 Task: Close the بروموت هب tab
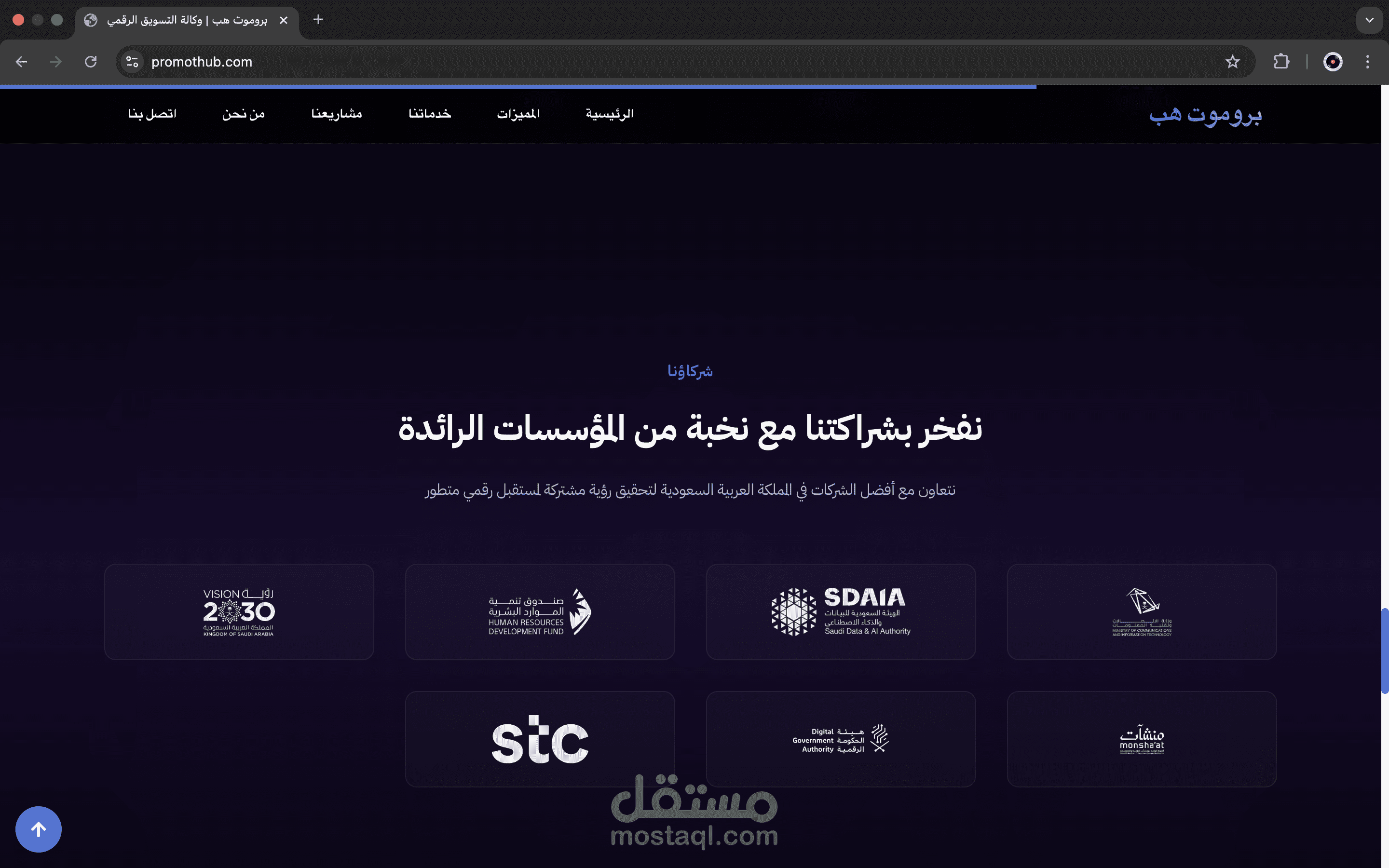(x=284, y=20)
